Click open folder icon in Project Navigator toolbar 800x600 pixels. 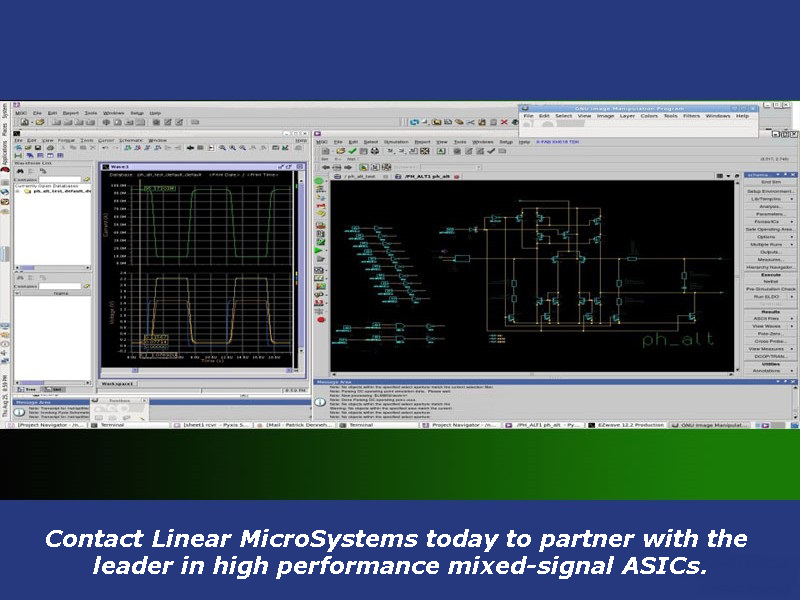pyautogui.click(x=40, y=122)
